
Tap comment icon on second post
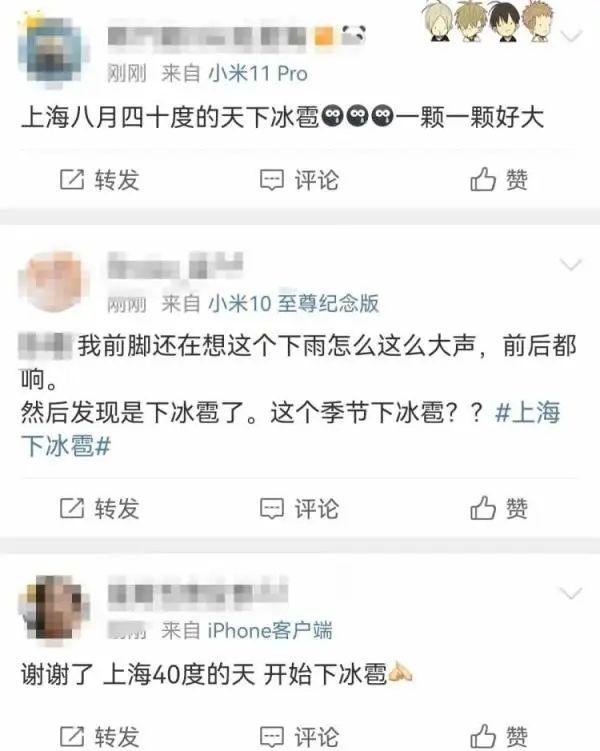(x=272, y=509)
